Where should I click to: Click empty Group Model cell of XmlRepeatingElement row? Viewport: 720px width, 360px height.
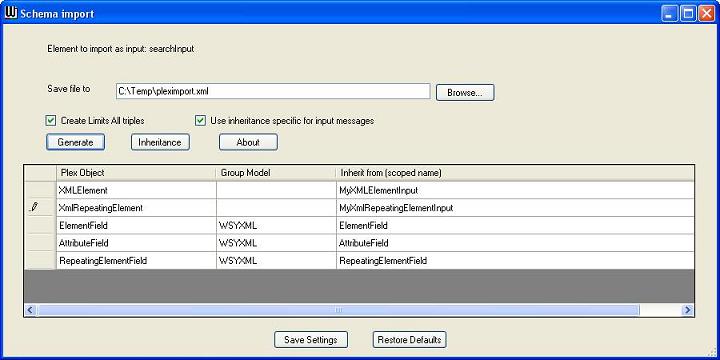coord(276,208)
